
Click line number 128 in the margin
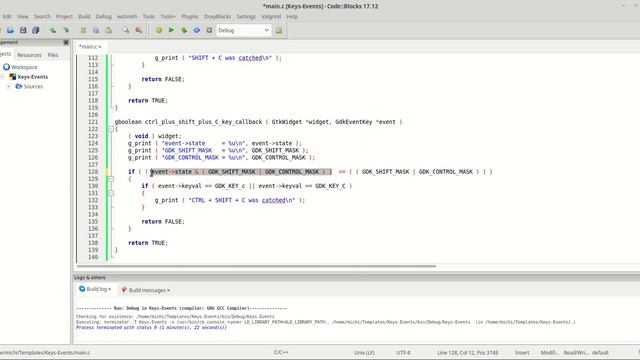click(93, 172)
